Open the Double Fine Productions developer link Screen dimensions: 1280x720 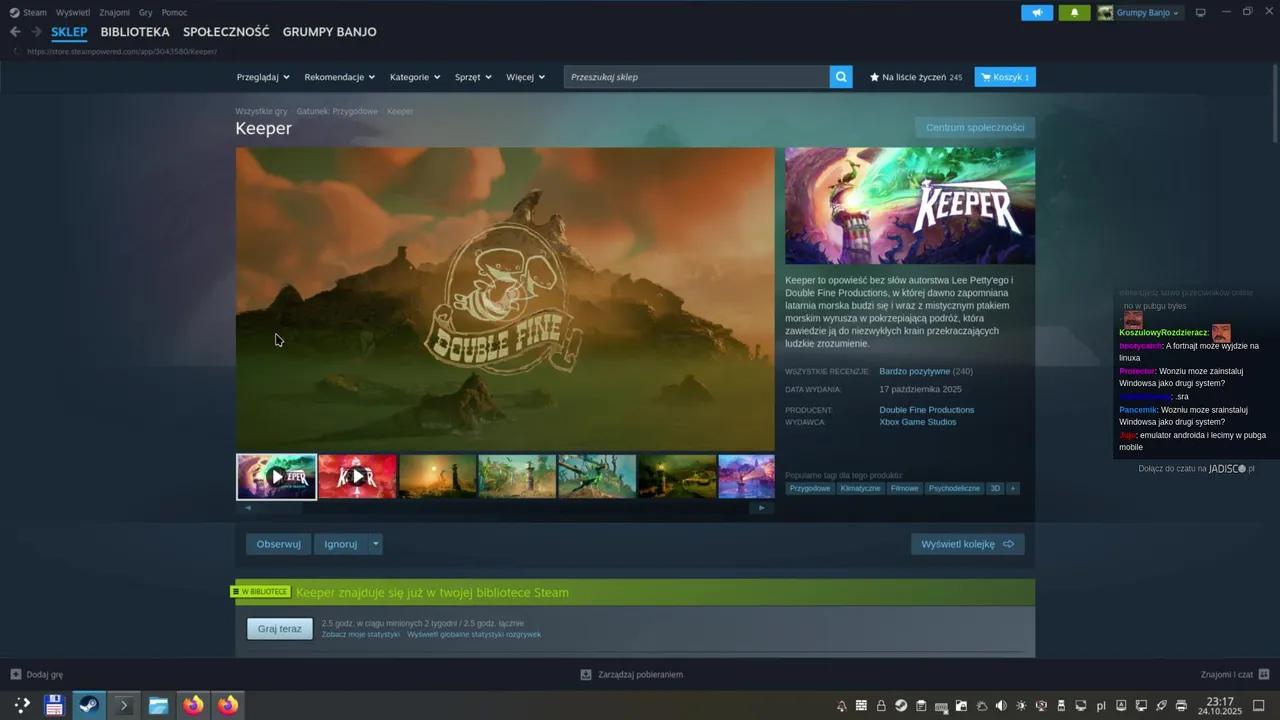click(927, 410)
